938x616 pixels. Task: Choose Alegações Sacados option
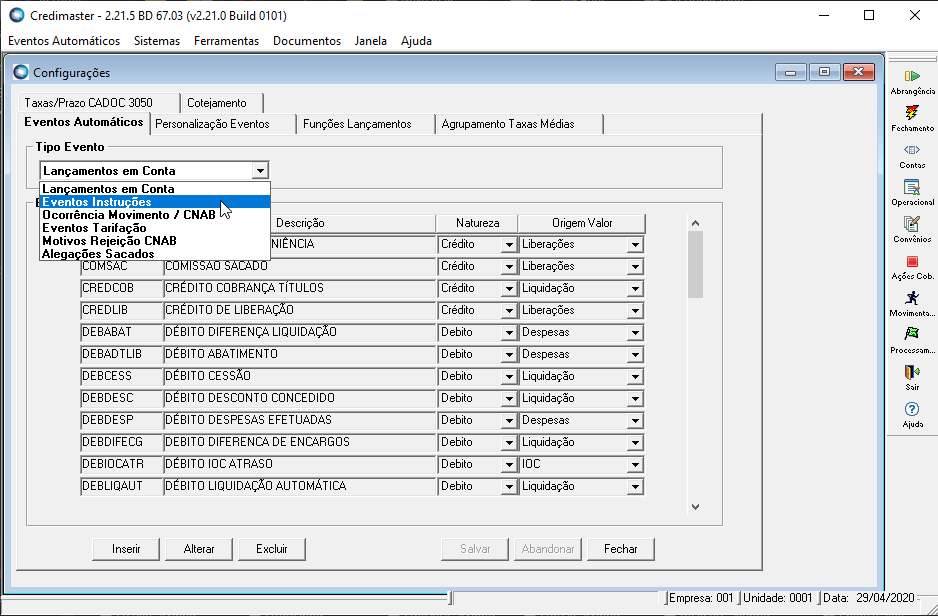[x=155, y=254]
